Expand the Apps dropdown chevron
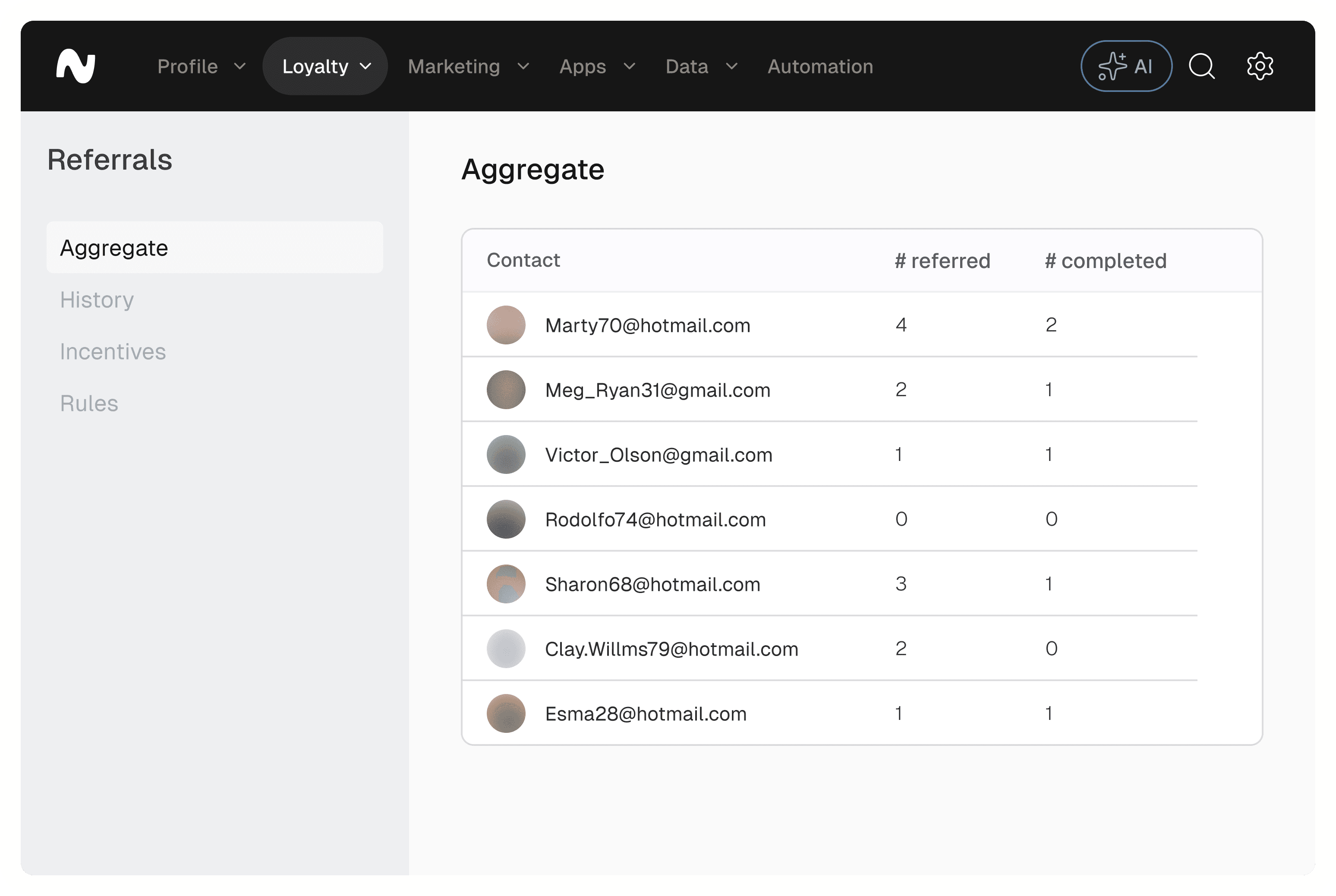This screenshot has height=896, width=1336. coord(630,66)
